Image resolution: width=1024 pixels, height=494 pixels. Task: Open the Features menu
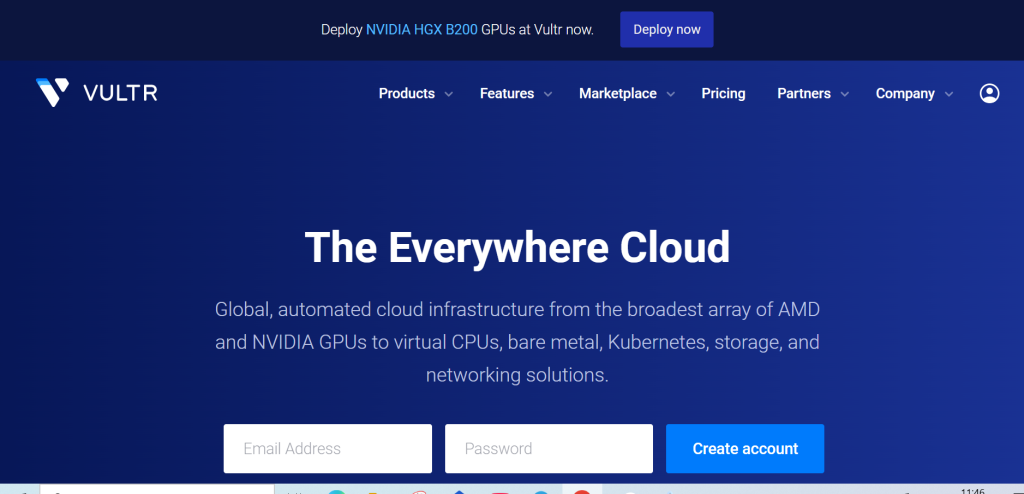[x=507, y=93]
